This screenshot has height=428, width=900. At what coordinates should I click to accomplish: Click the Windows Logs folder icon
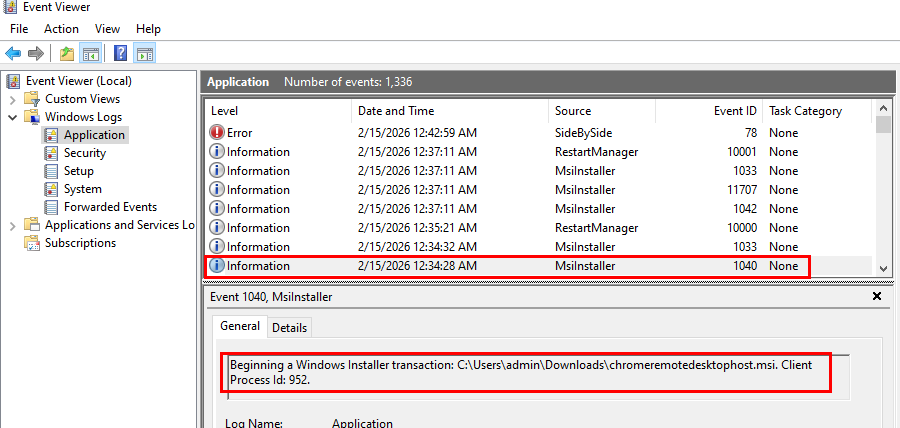pyautogui.click(x=32, y=117)
